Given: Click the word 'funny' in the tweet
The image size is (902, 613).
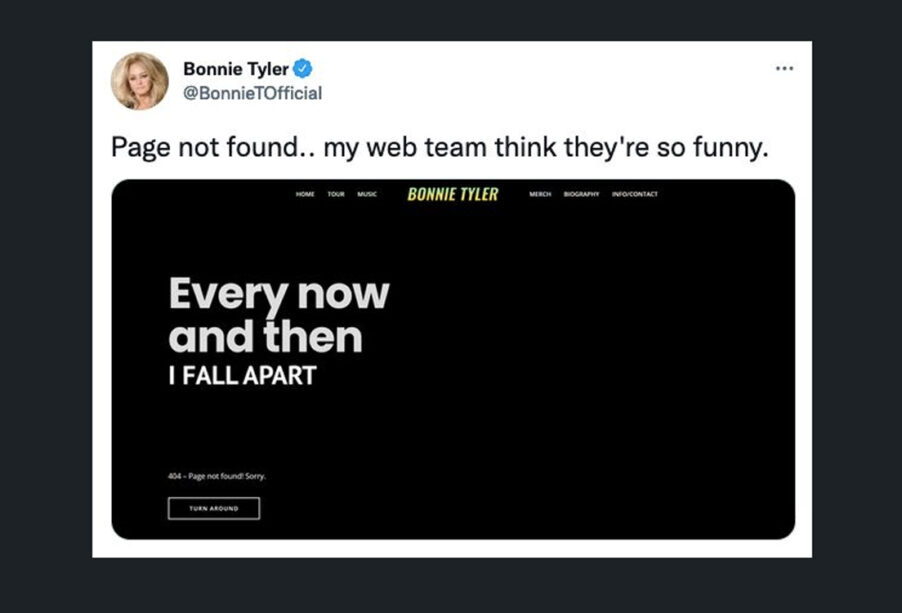Looking at the screenshot, I should pos(727,148).
